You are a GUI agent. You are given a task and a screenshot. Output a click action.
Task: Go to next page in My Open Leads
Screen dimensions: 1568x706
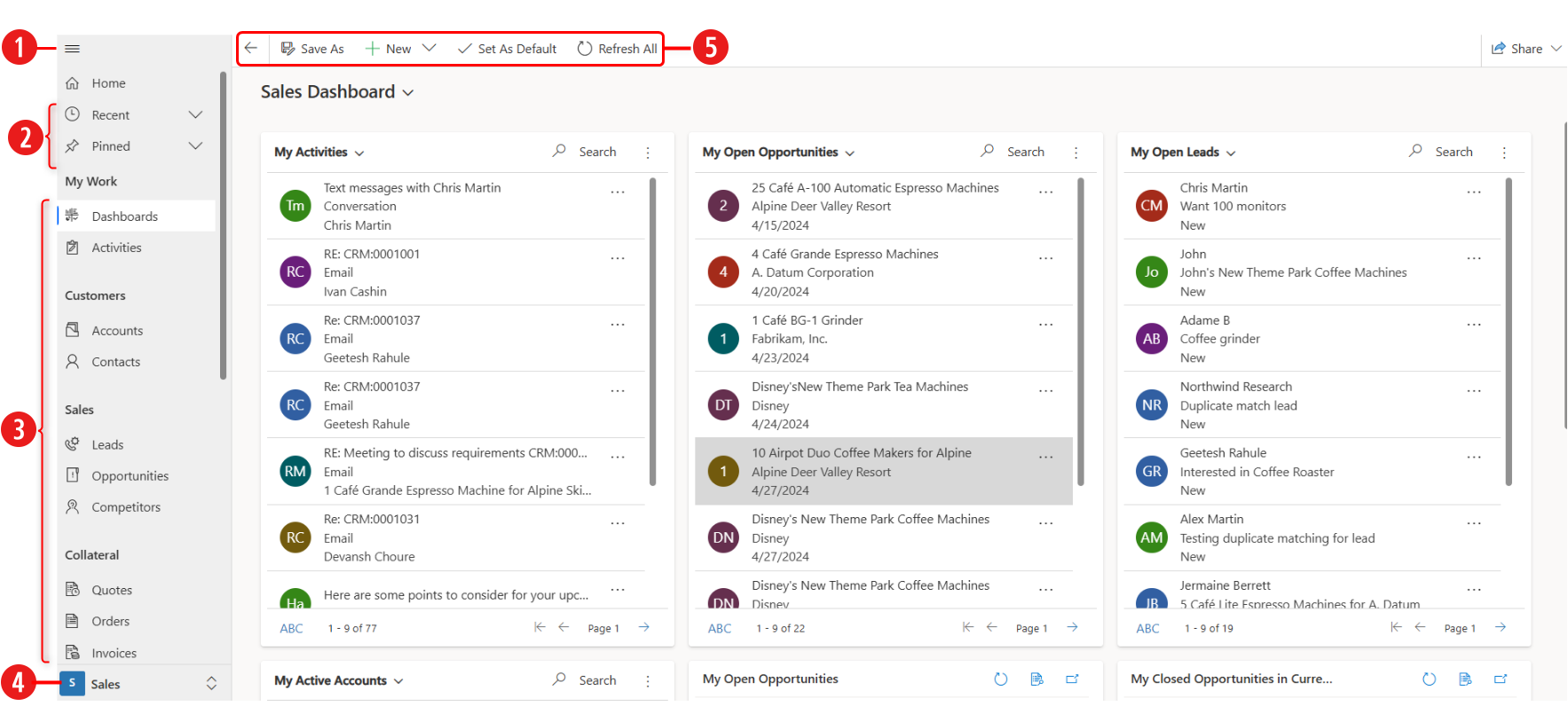coord(1501,627)
